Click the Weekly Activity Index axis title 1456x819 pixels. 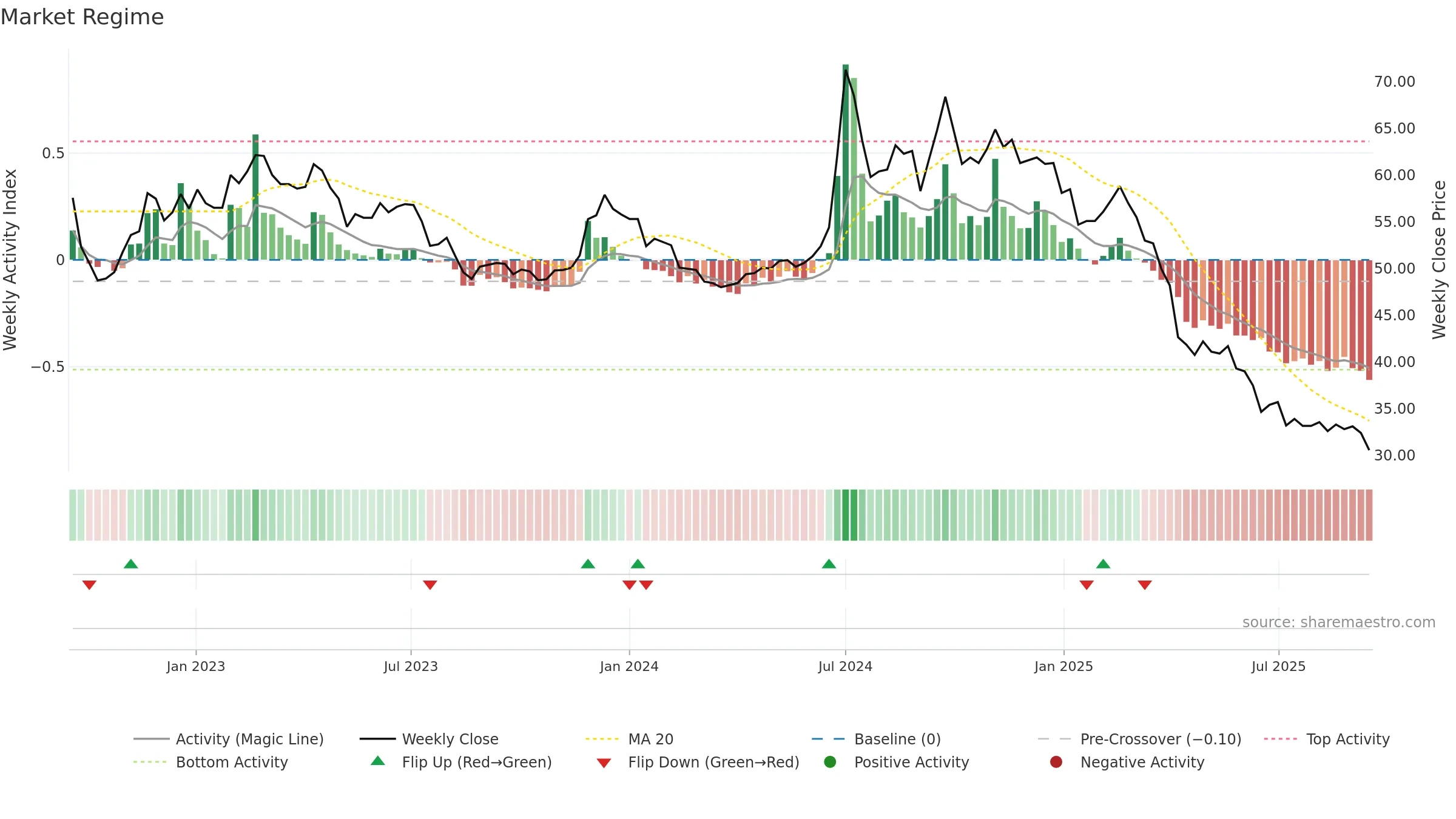(10, 260)
